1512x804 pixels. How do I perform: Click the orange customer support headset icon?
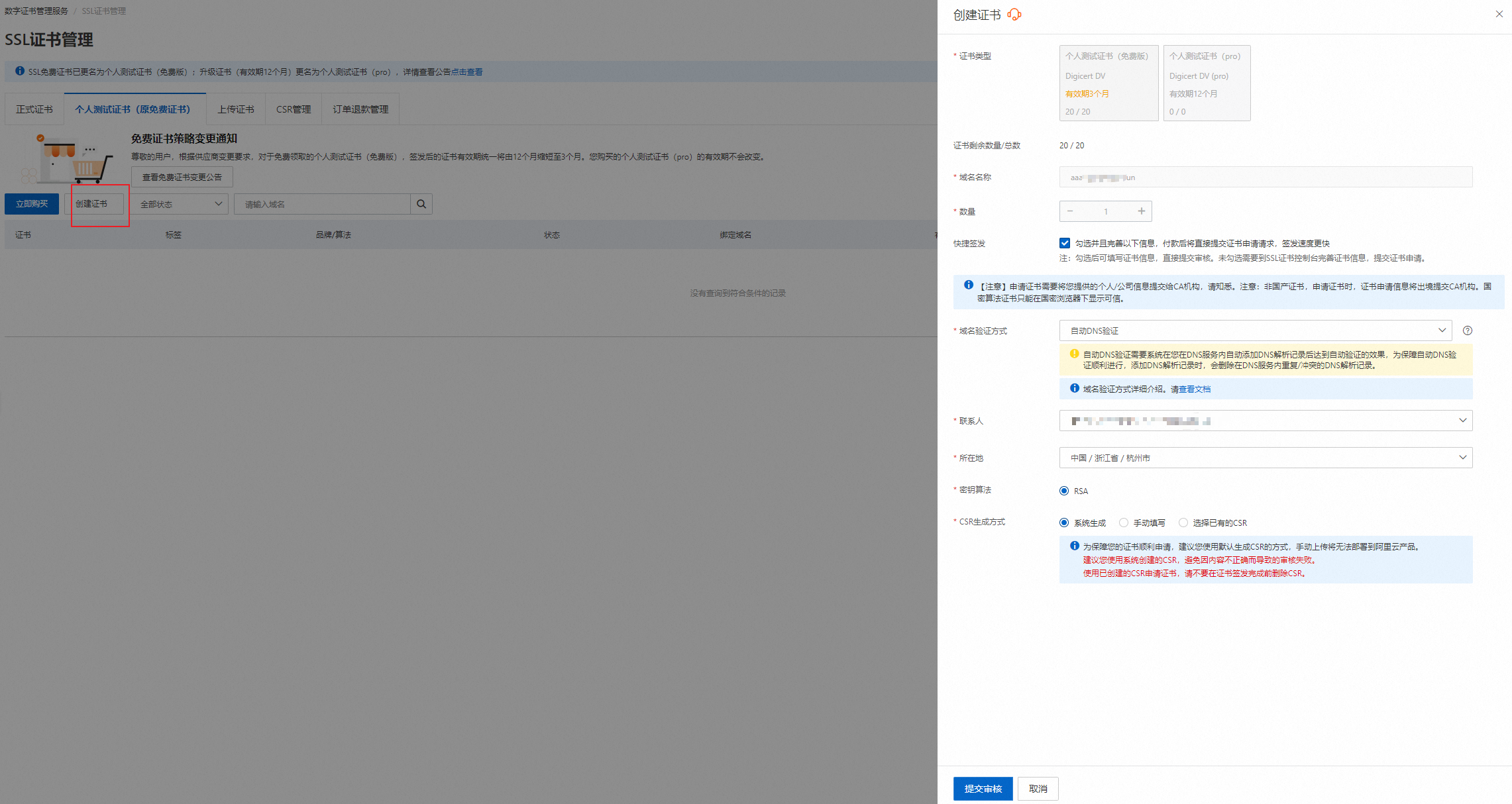click(x=1014, y=15)
